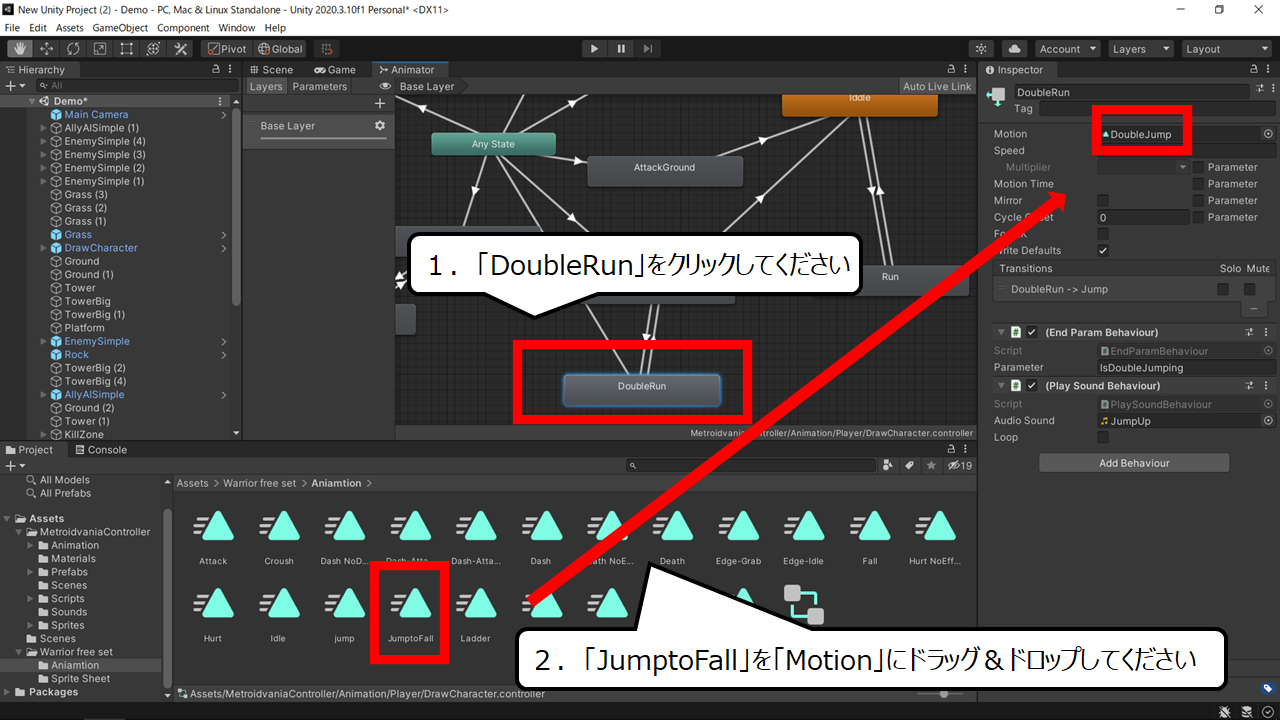Select the Hurt animation clip
1280x720 pixels.
pos(213,615)
